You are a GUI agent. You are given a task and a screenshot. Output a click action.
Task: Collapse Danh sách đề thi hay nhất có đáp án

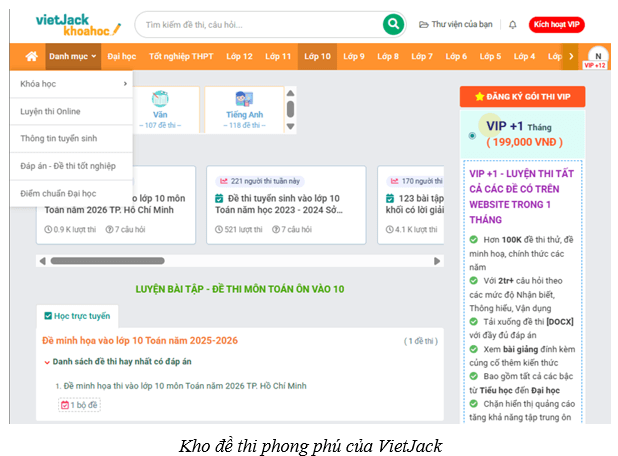(47, 362)
